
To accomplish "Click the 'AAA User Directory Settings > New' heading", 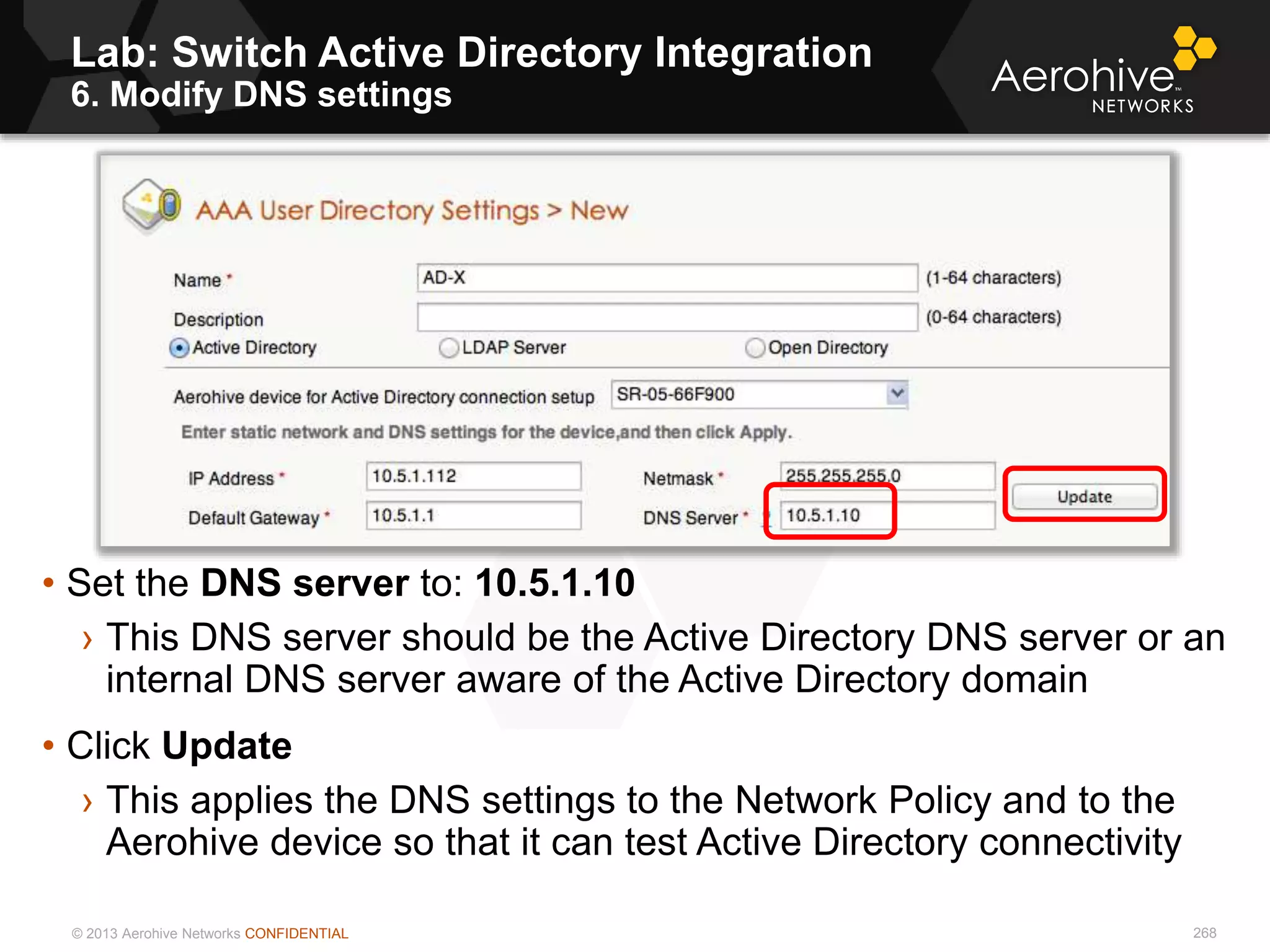I will [x=412, y=211].
